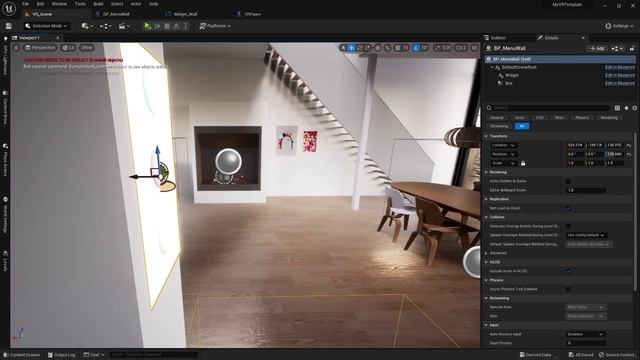Viewport: 640px width, 360px height.
Task: Toggle Include Actor in HLOD checkbox
Action: click(x=568, y=271)
